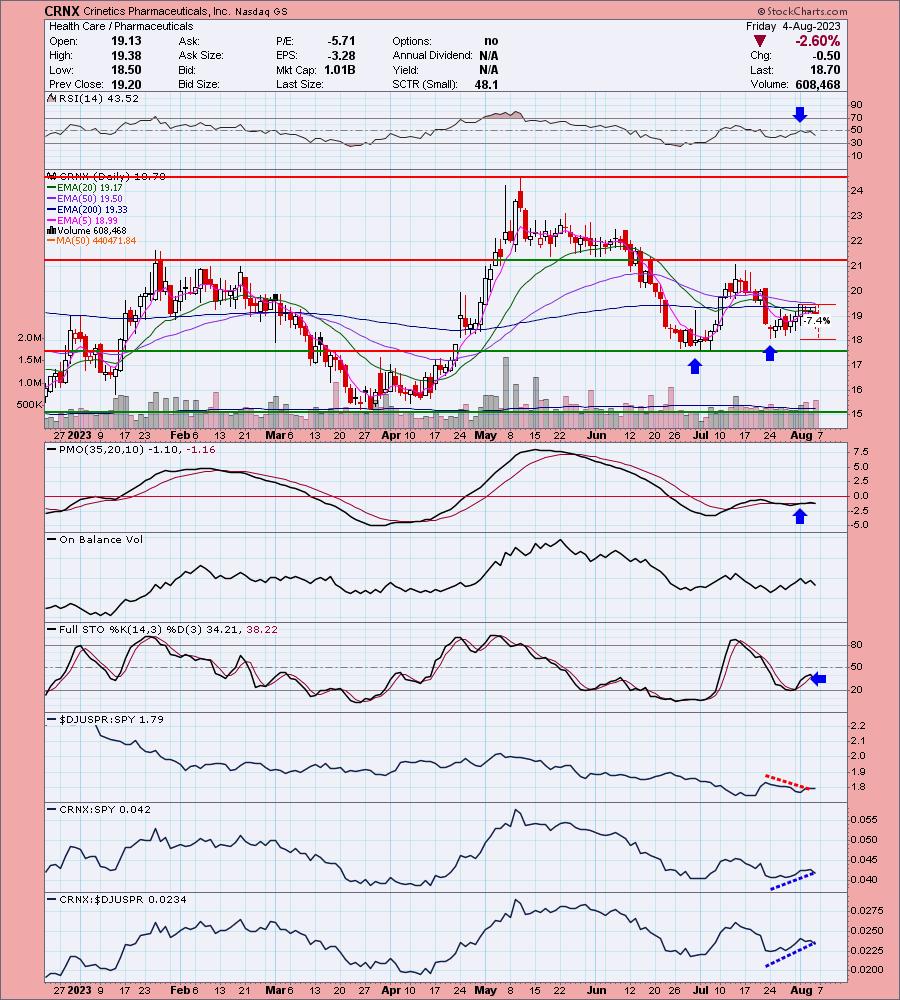Click the $DJUSPR:SPY 1.79 ratio label

tap(106, 719)
